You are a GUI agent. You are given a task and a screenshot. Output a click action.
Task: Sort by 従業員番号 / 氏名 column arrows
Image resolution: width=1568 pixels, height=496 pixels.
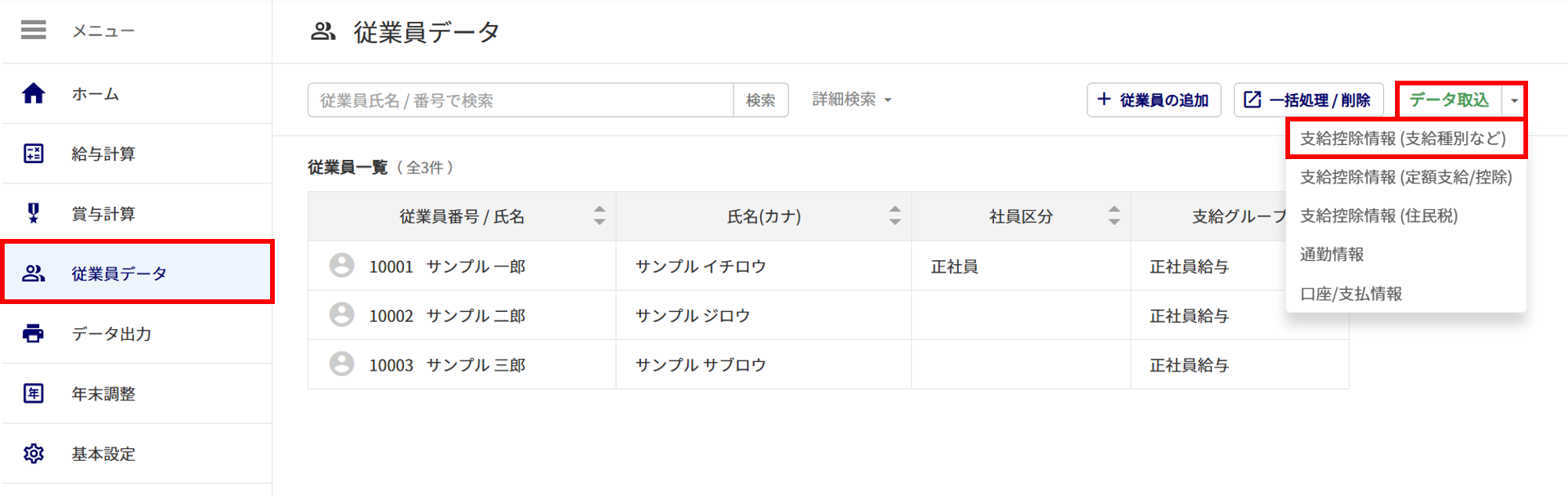coord(600,215)
